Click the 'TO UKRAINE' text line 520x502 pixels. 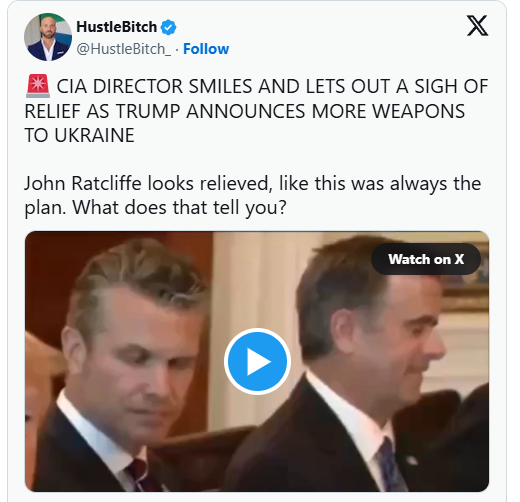point(79,135)
